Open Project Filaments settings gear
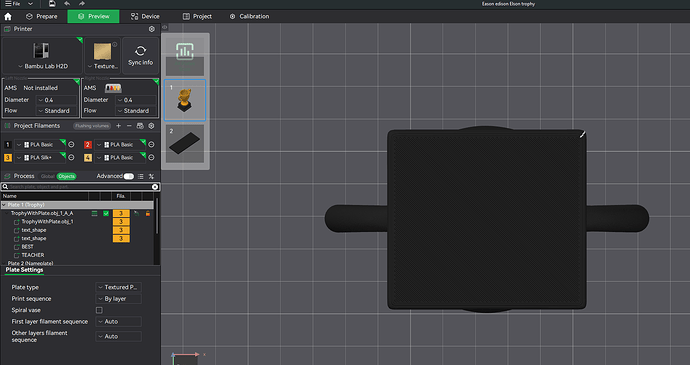This screenshot has height=365, width=690. tap(151, 126)
